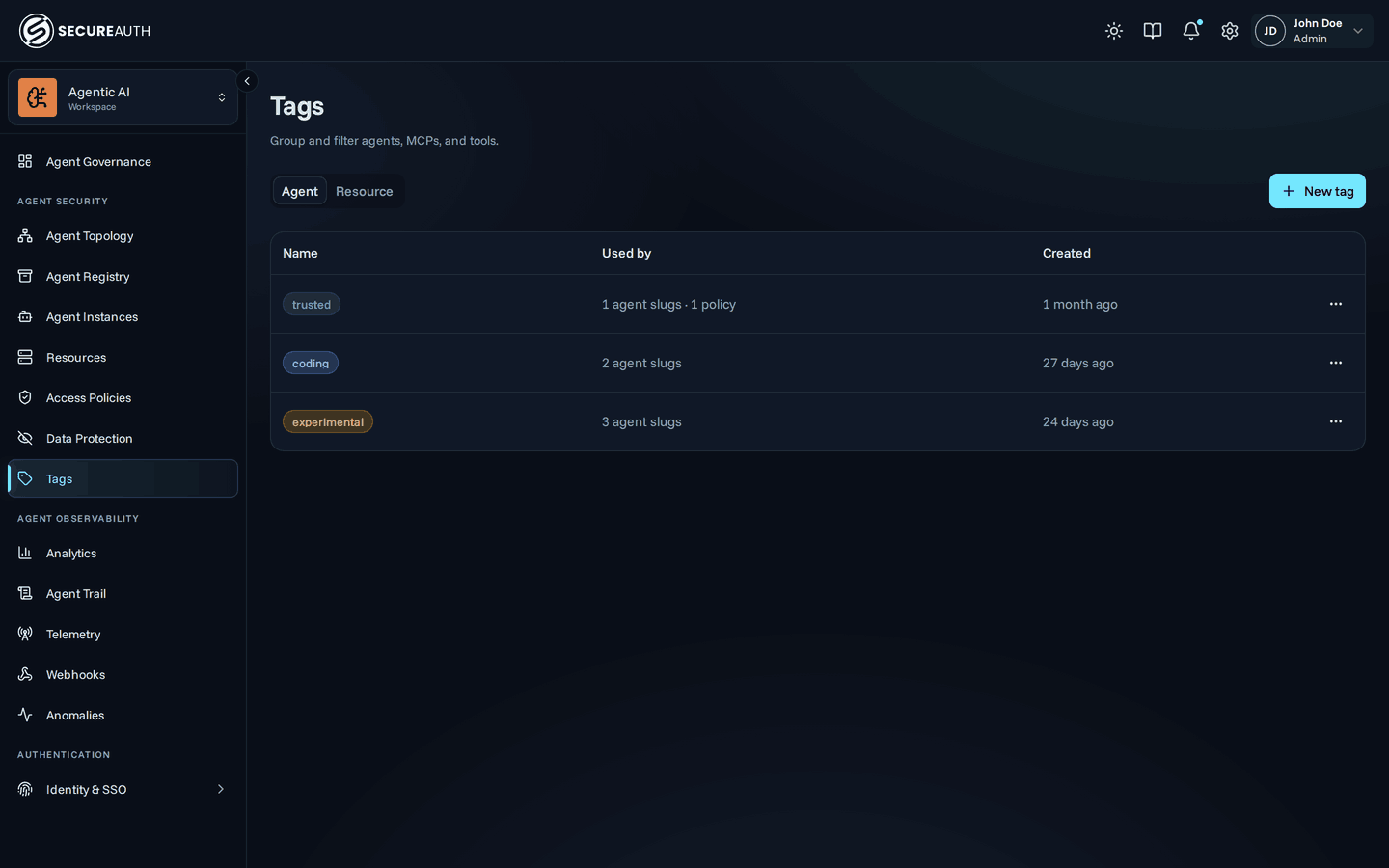This screenshot has width=1389, height=868.
Task: Go to Agent Topology
Action: click(123, 235)
